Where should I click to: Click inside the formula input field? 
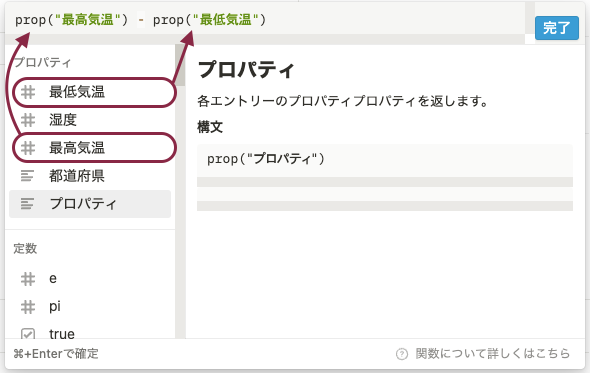click(265, 20)
